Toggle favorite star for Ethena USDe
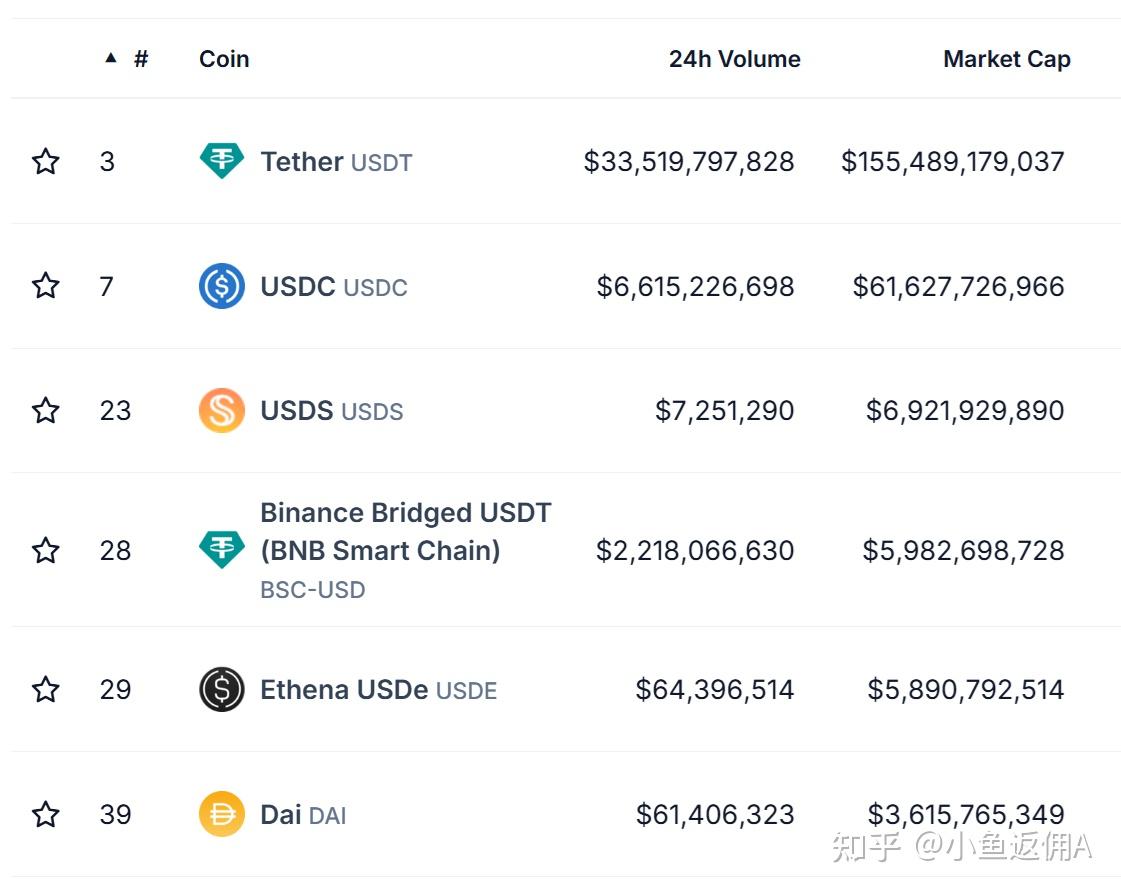Image resolution: width=1121 pixels, height=893 pixels. [46, 689]
